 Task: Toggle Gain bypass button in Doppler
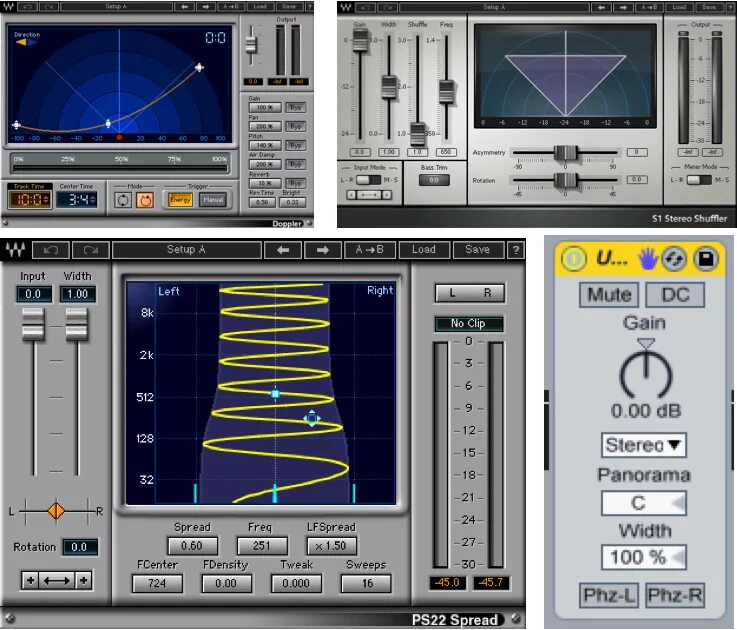296,107
